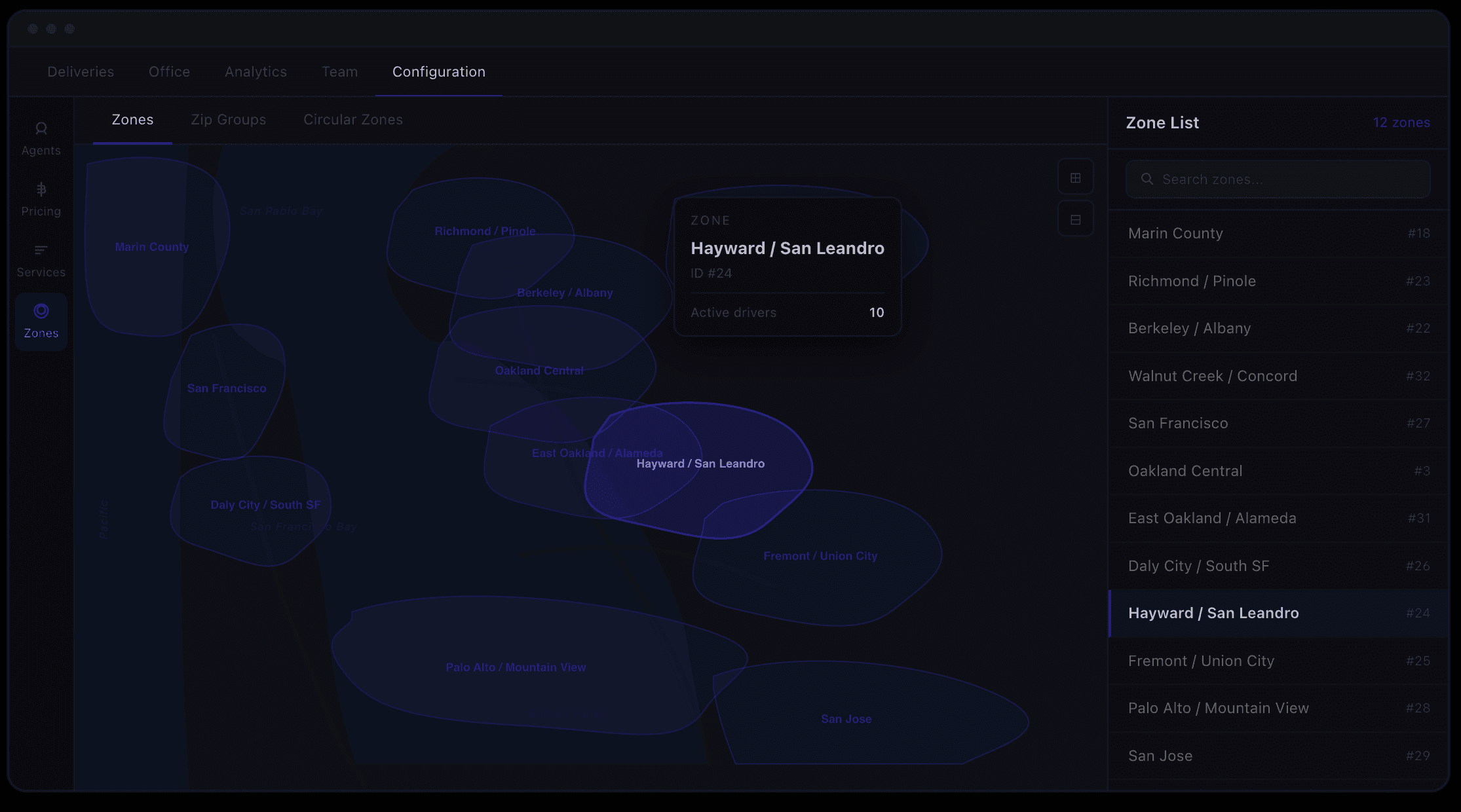Switch to the Circular Zones tab

(352, 120)
